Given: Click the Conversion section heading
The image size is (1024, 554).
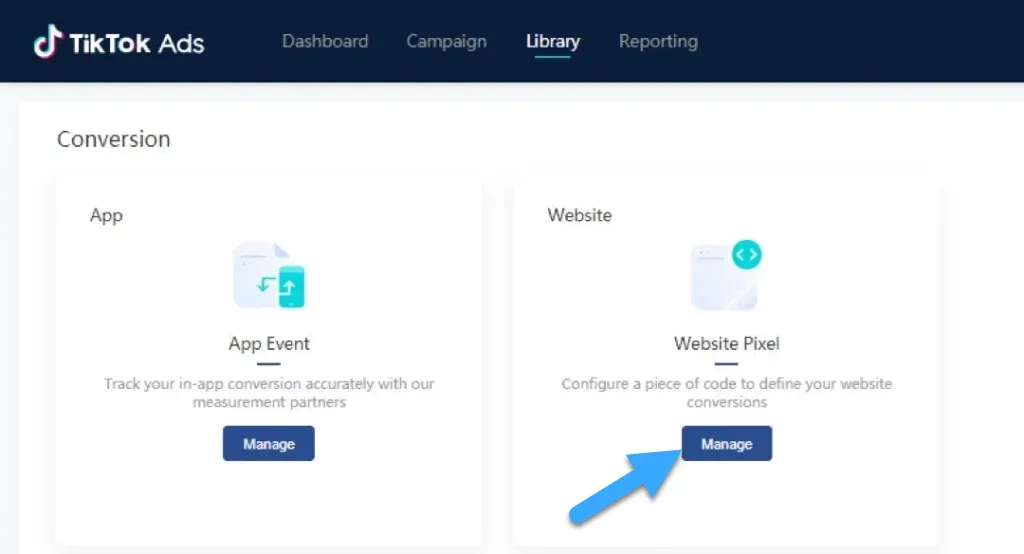Looking at the screenshot, I should click(113, 139).
